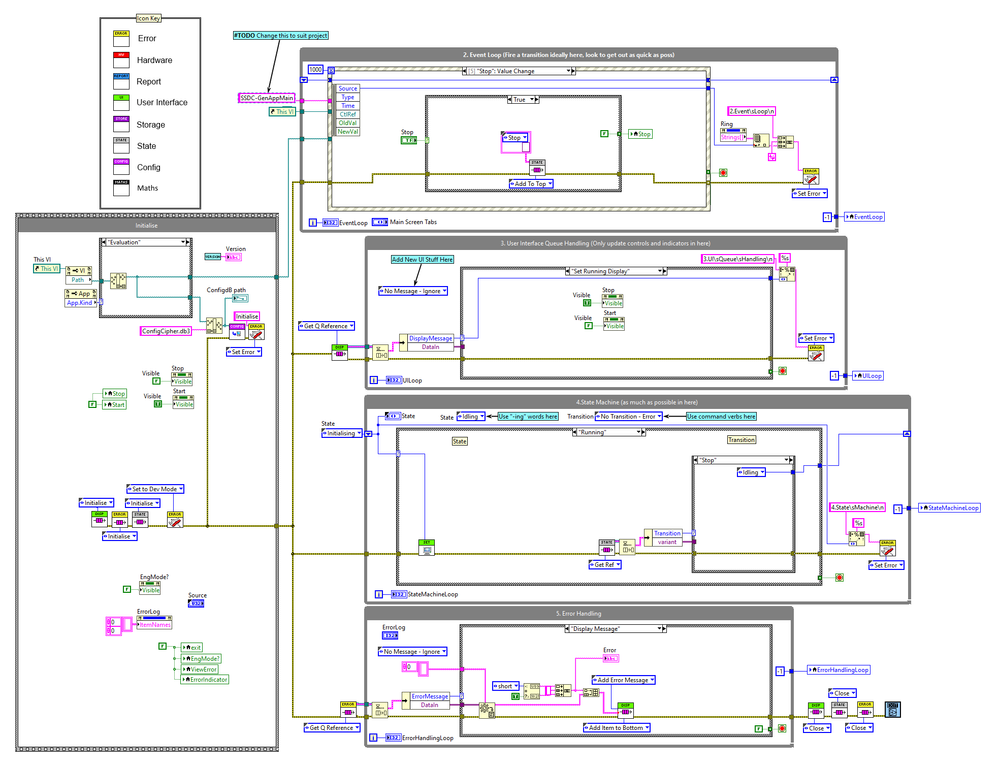The height and width of the screenshot is (760, 999).
Task: Click the Config icon in Icon Key
Action: coord(121,167)
